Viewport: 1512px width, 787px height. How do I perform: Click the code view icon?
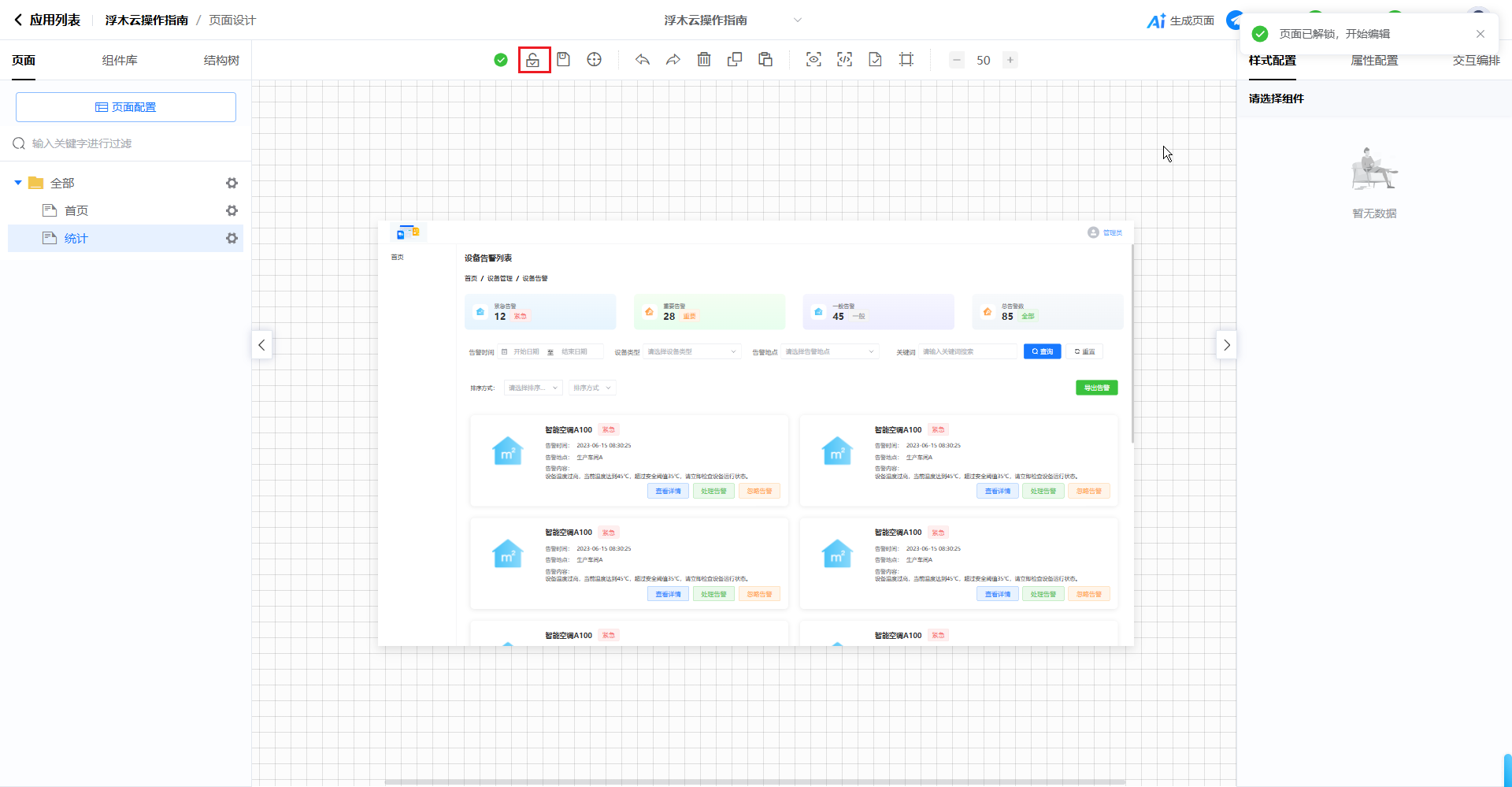(844, 60)
